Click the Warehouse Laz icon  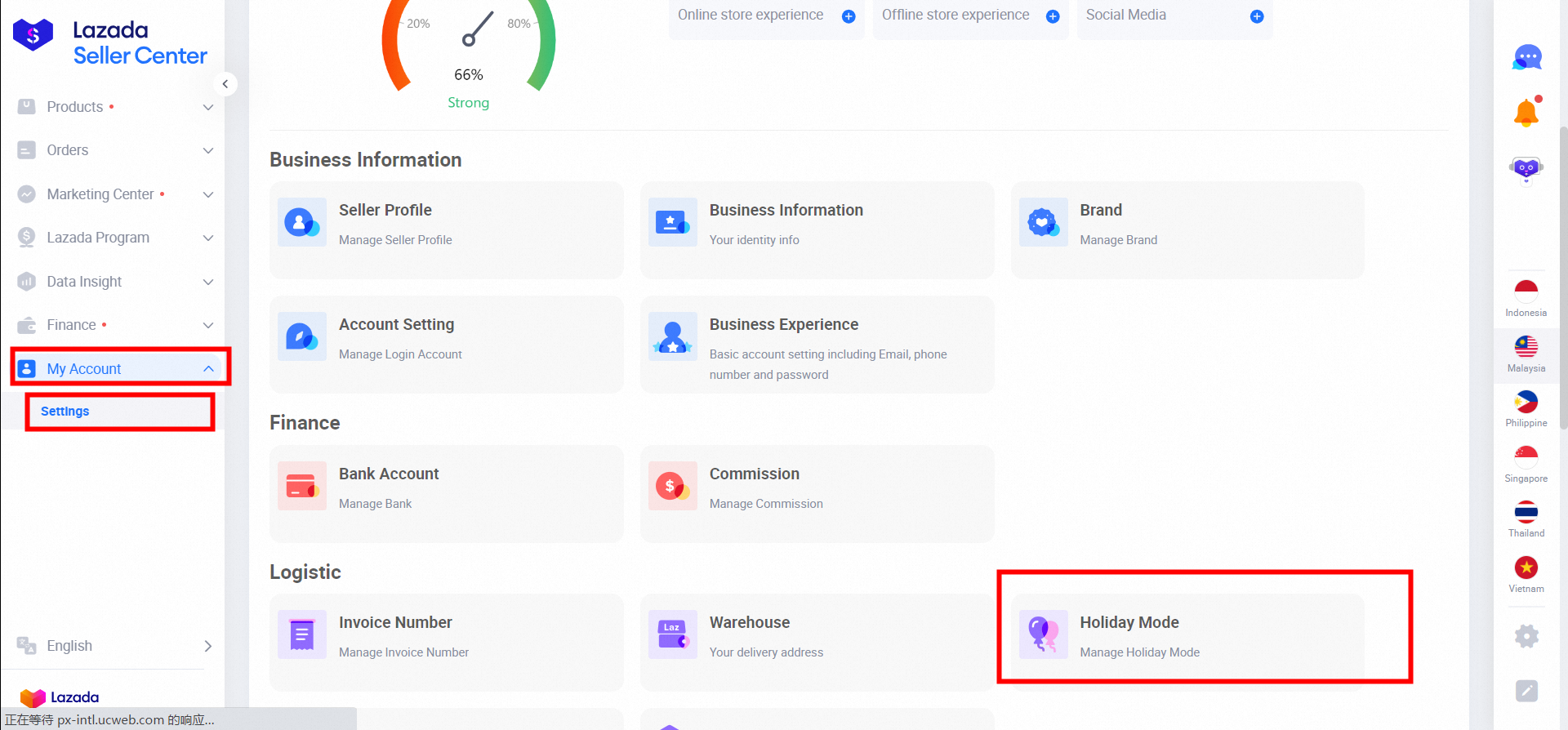pyautogui.click(x=672, y=634)
